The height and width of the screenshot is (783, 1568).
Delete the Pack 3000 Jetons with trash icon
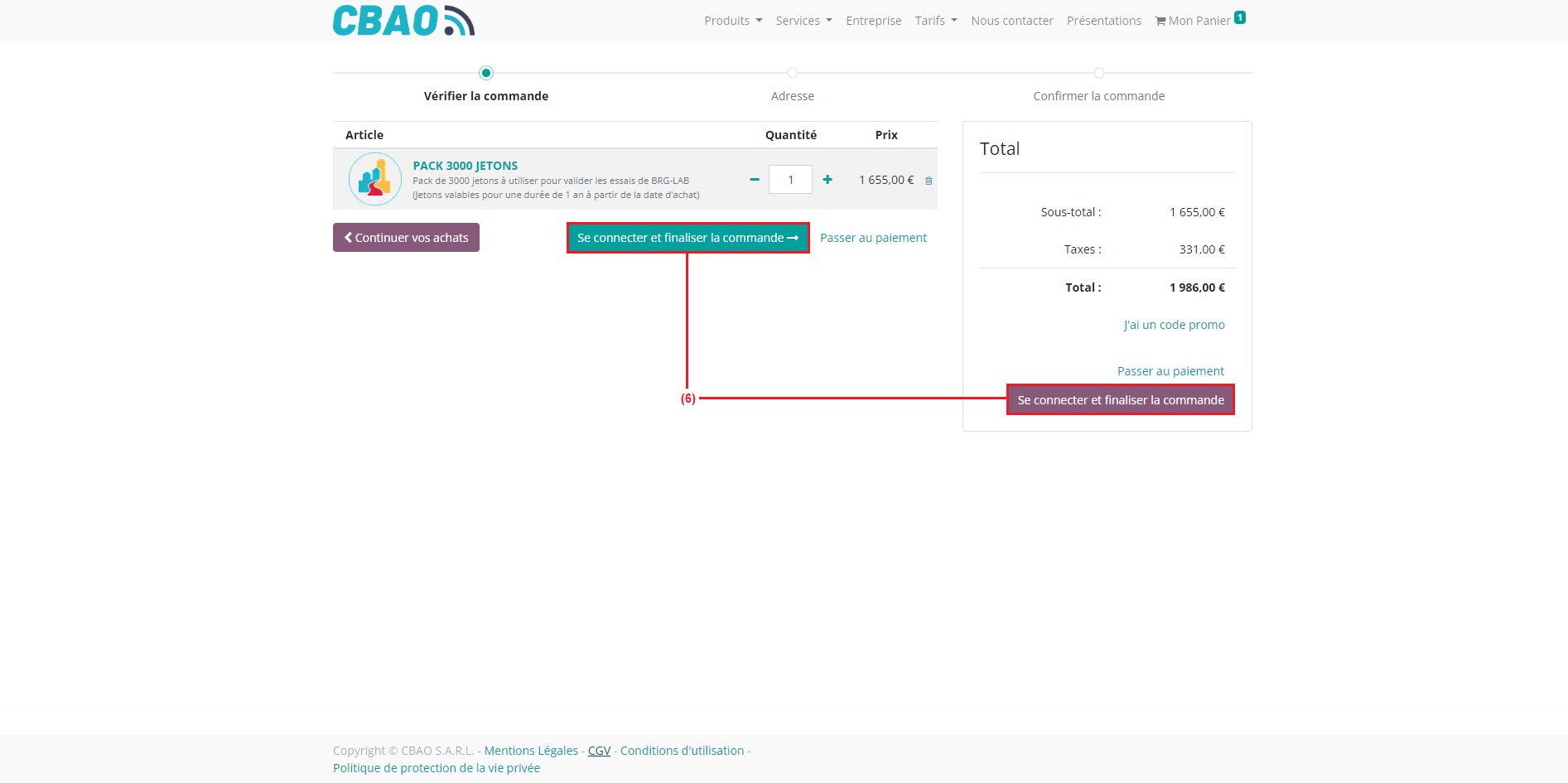929,181
